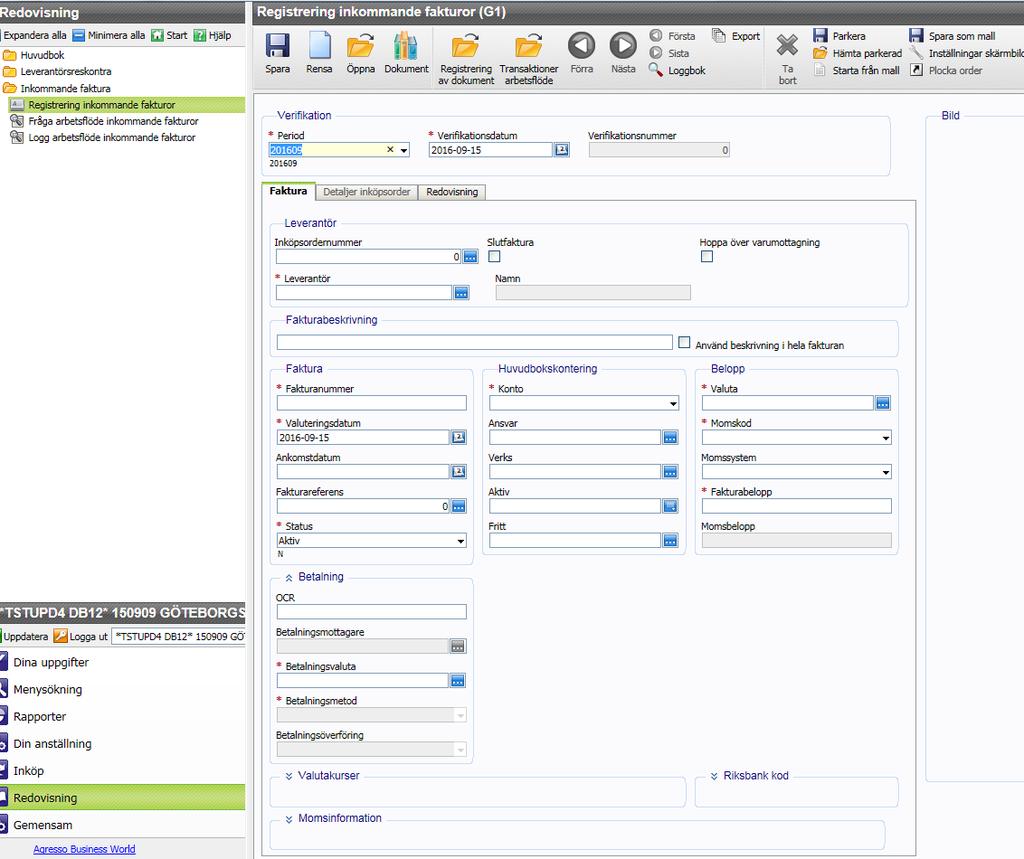Expand the Momsinformation section

289,818
